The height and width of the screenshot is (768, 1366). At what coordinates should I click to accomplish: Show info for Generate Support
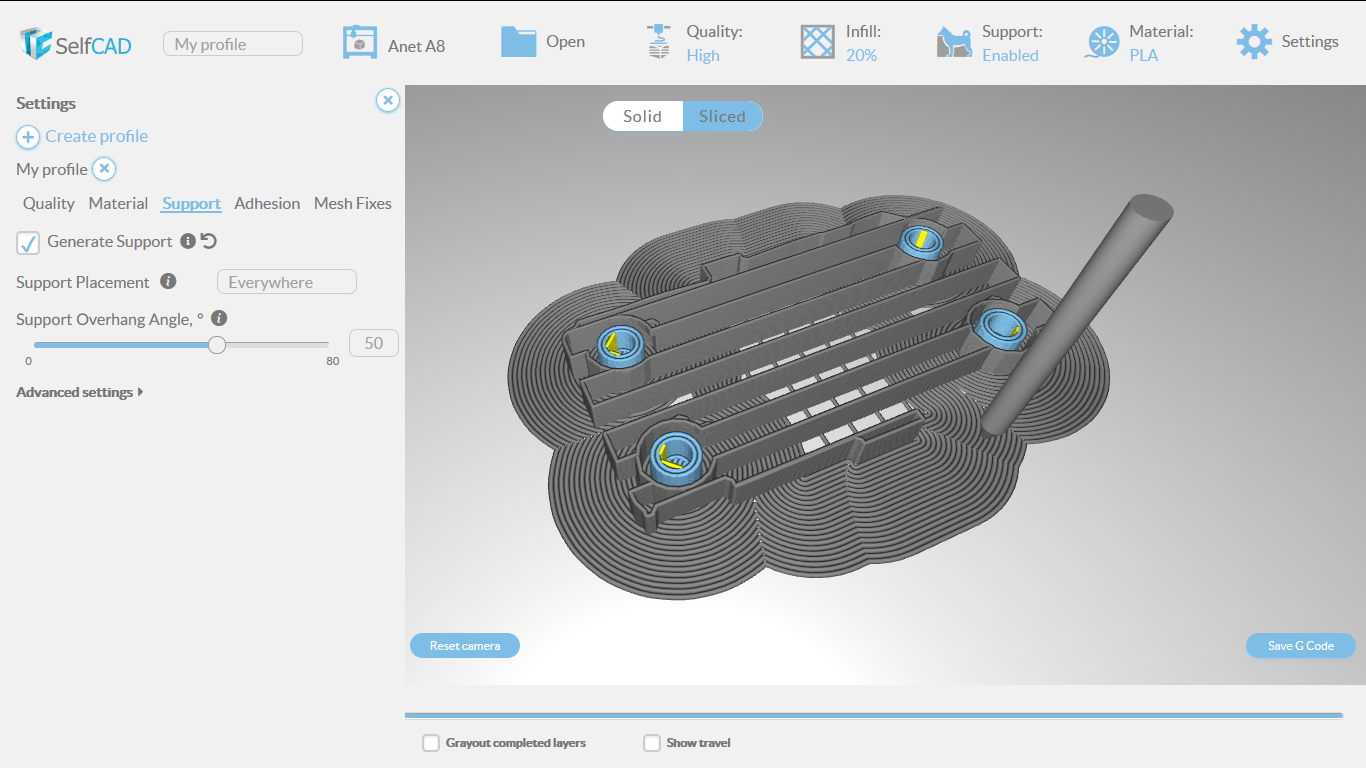pyautogui.click(x=187, y=241)
